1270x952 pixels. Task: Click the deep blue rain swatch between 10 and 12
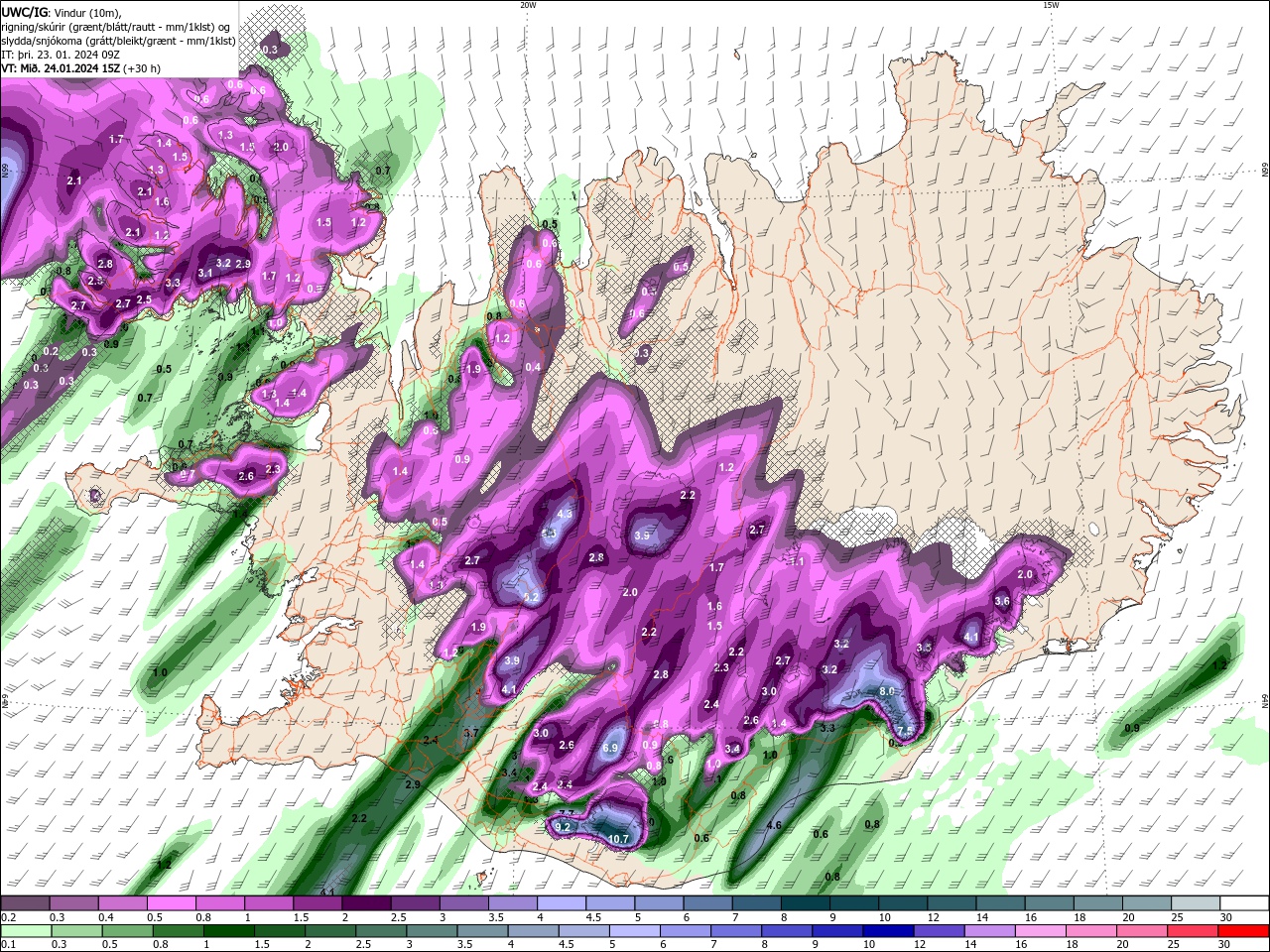tap(889, 931)
